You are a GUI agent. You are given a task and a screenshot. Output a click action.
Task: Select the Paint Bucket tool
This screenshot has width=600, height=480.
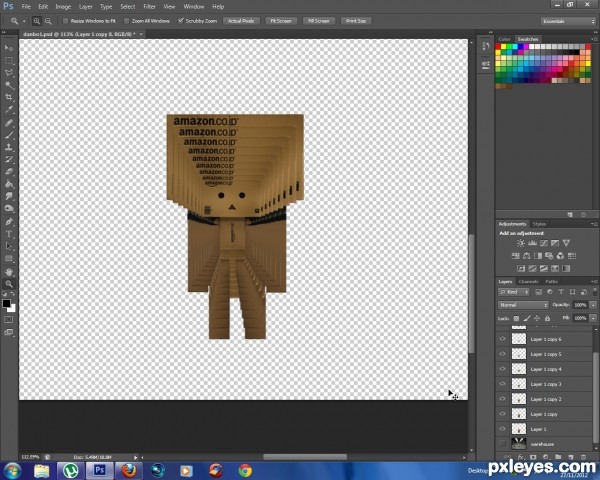(x=8, y=184)
